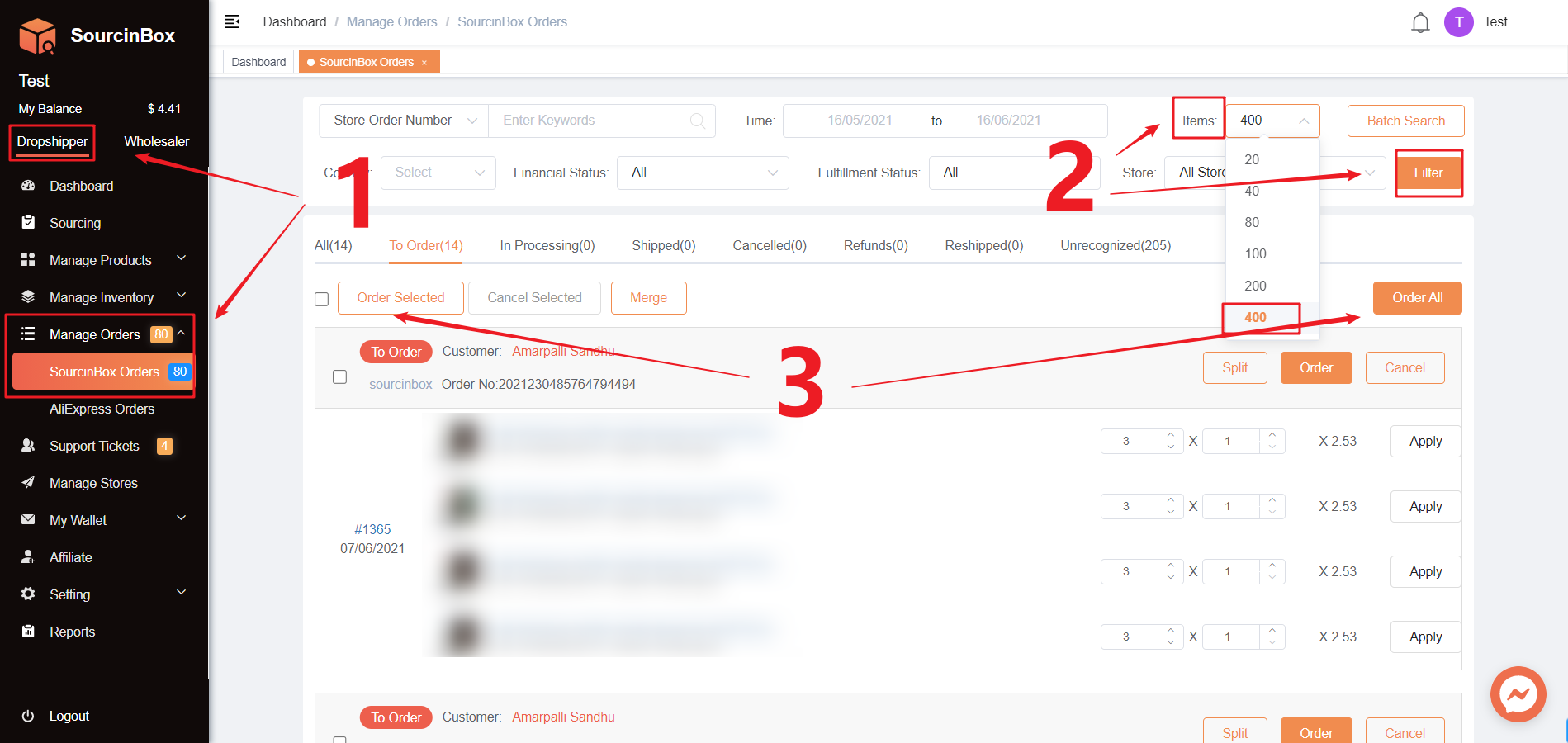The width and height of the screenshot is (1568, 743).
Task: Click Apply on the first product row
Action: pyautogui.click(x=1426, y=441)
